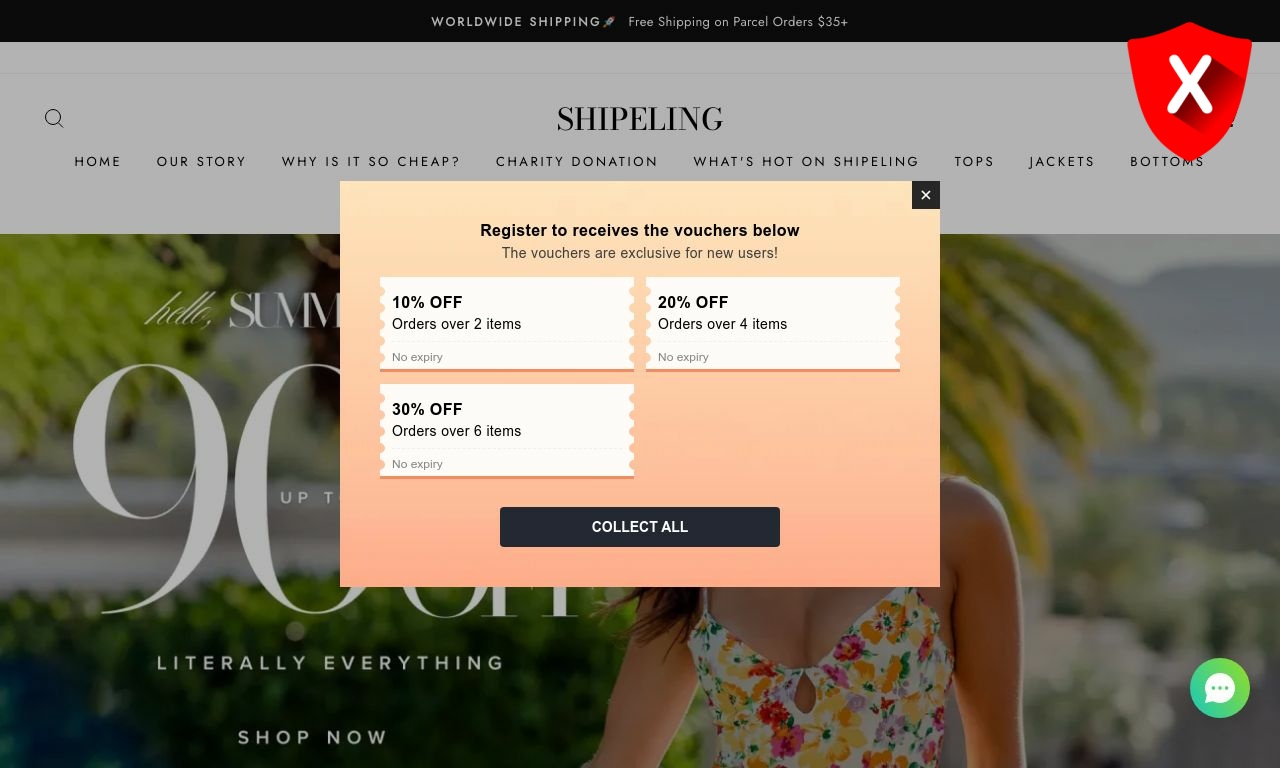Open the OUR STORY page

[202, 161]
